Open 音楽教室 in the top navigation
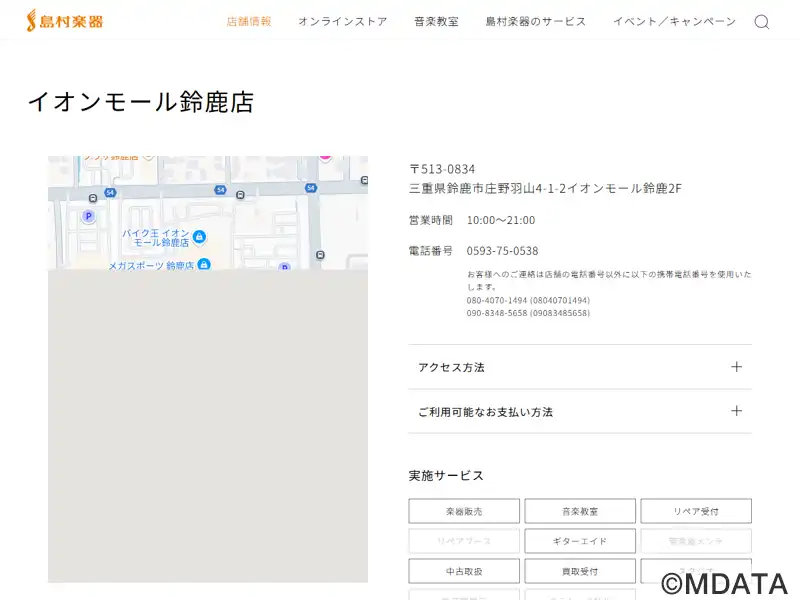The image size is (800, 600). [x=436, y=21]
